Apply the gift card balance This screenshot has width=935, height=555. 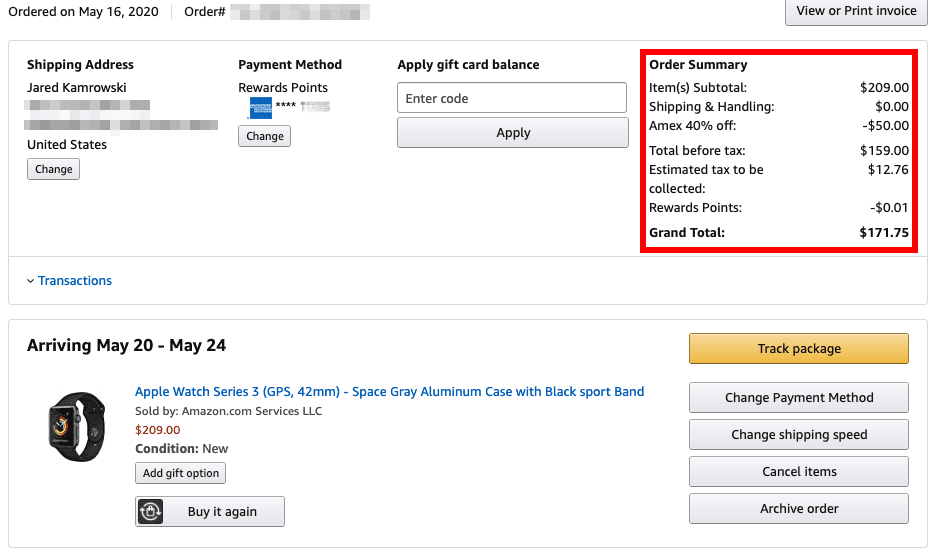(x=512, y=133)
